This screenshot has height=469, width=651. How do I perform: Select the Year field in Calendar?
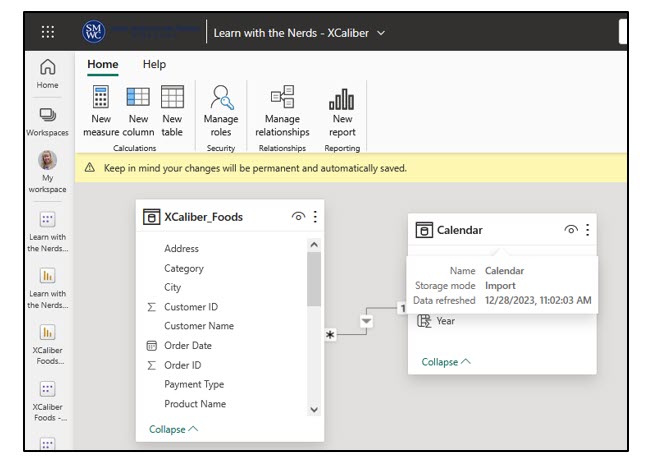445,321
